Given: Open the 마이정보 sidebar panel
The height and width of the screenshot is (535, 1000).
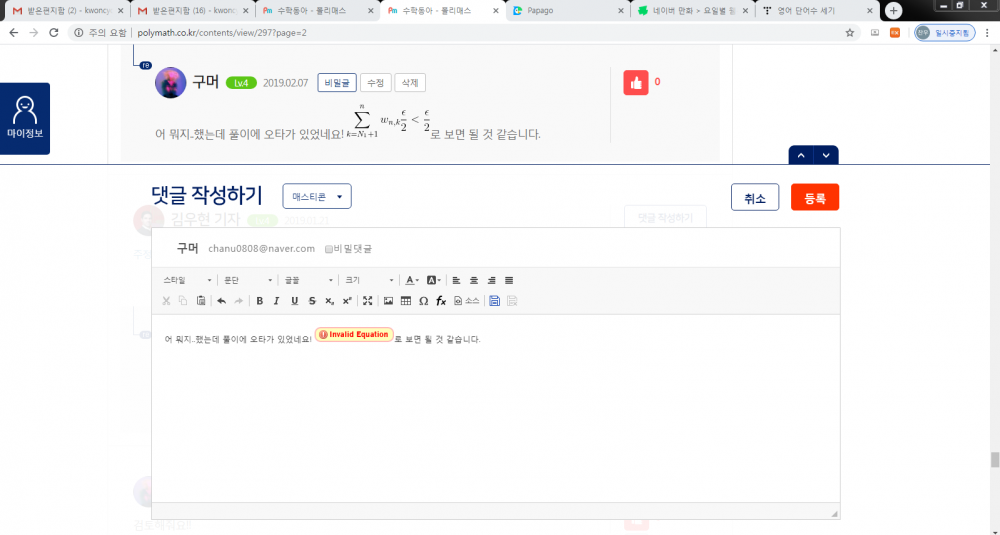Looking at the screenshot, I should [25, 119].
